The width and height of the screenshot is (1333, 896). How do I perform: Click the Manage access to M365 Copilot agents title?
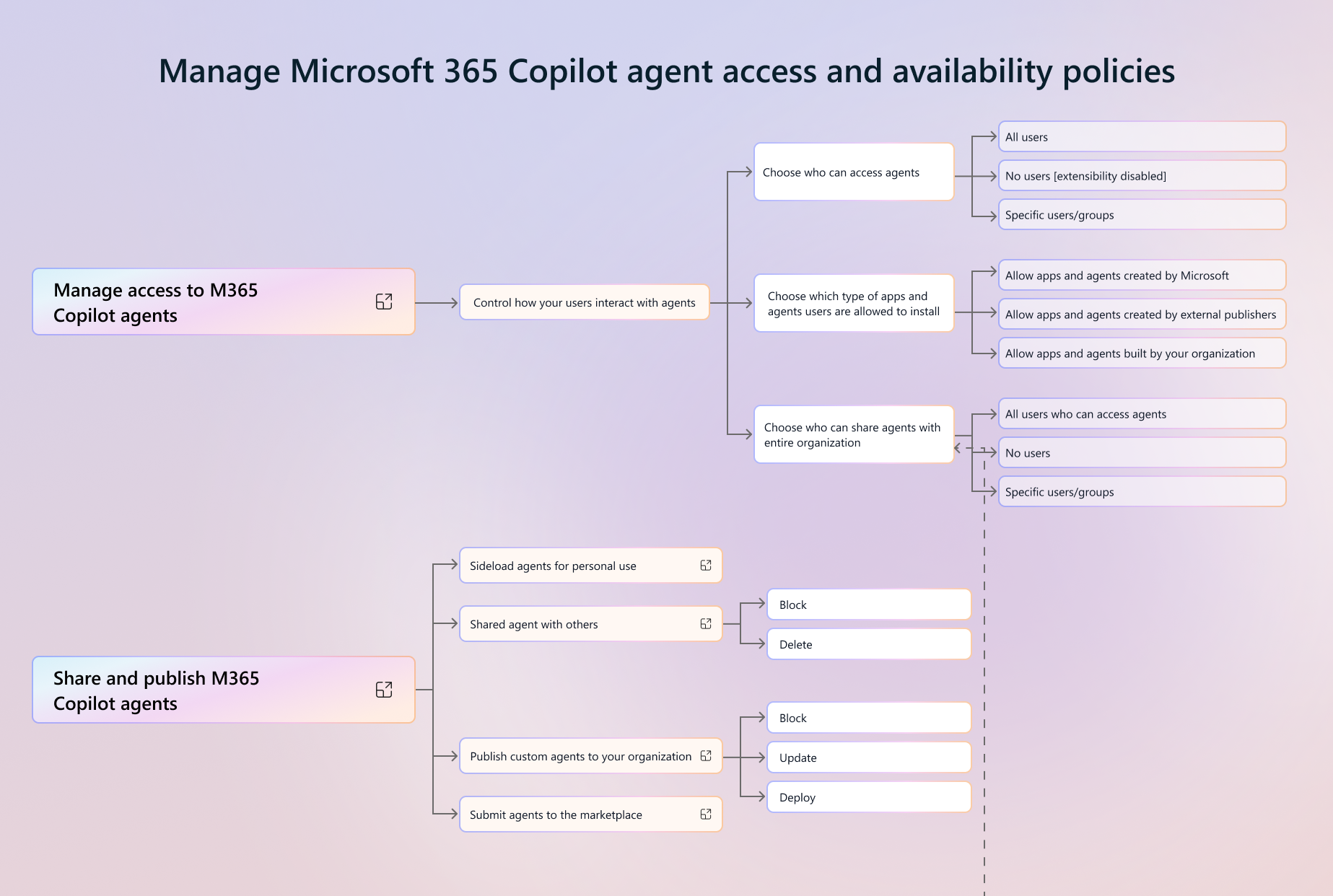click(155, 303)
